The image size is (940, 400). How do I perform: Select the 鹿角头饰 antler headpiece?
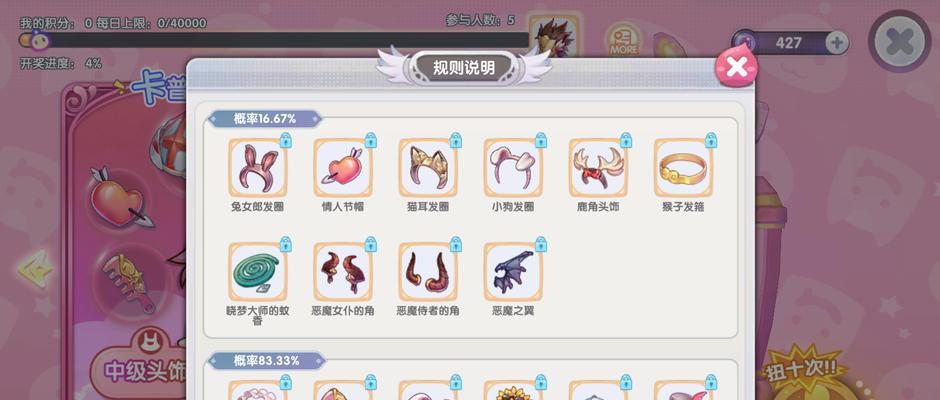[598, 168]
